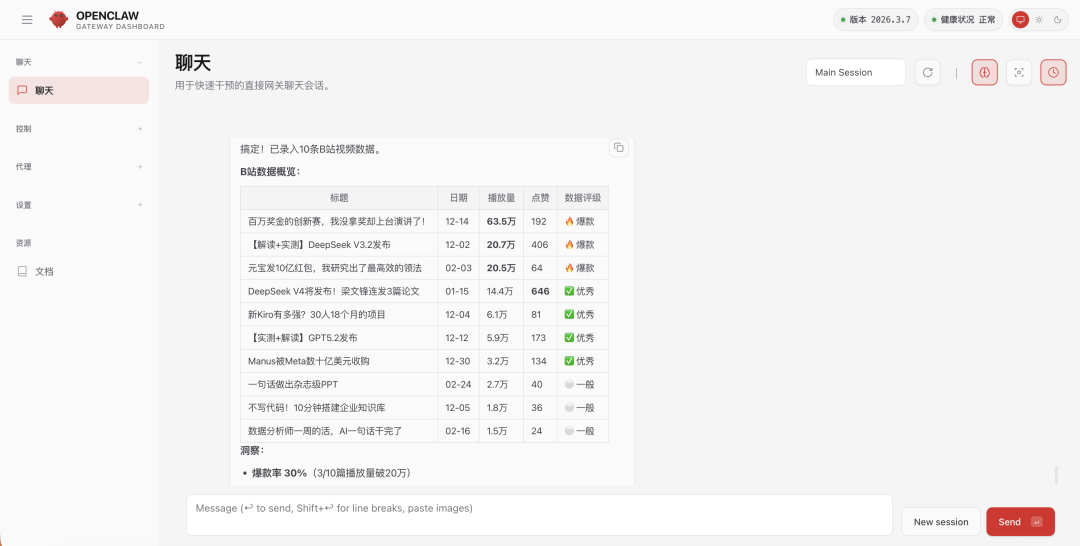1080x546 pixels.
Task: Click the OpenClaw red mascot logo
Action: pos(59,19)
